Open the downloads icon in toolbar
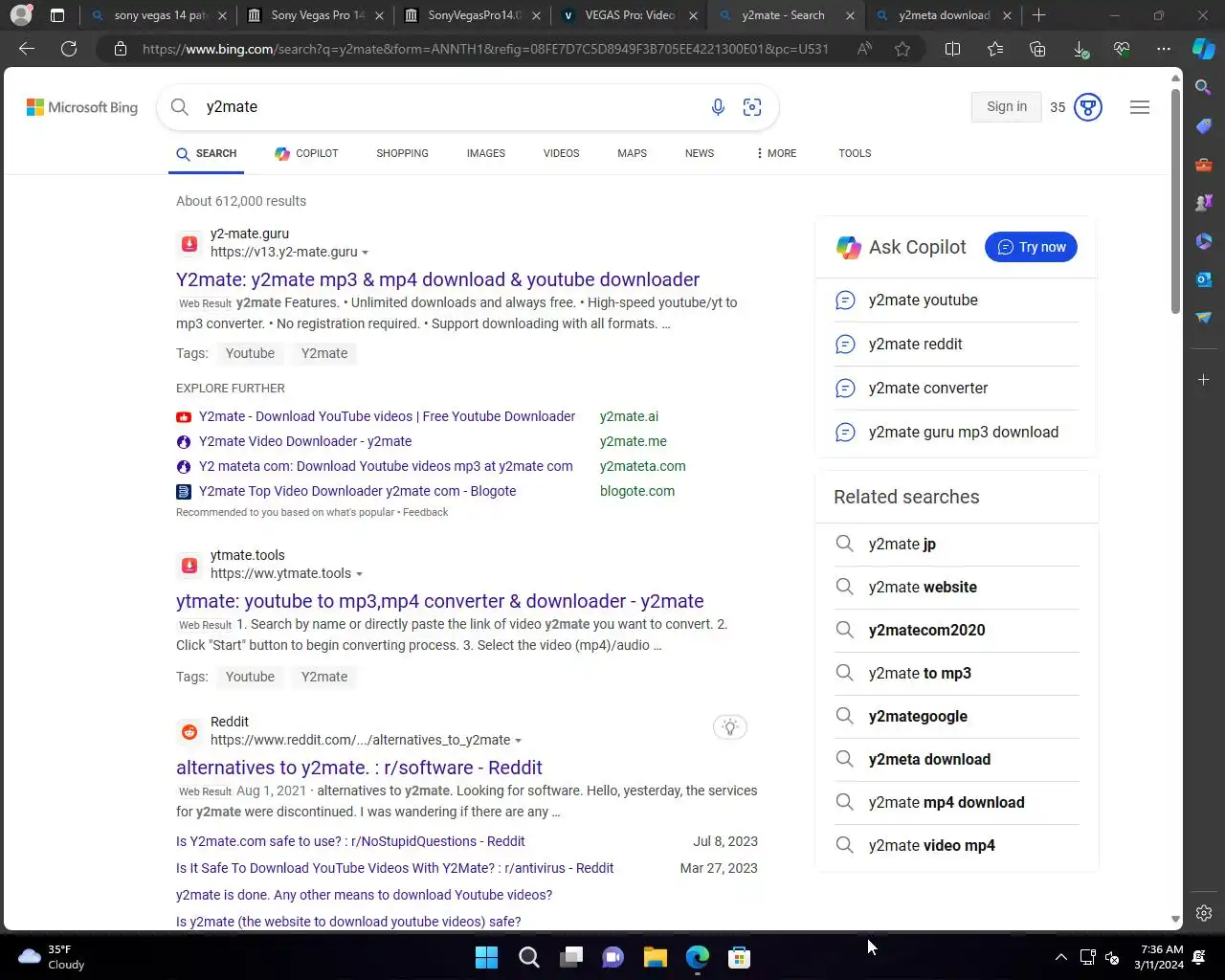Screen dimensions: 1225x980 point(1080,49)
